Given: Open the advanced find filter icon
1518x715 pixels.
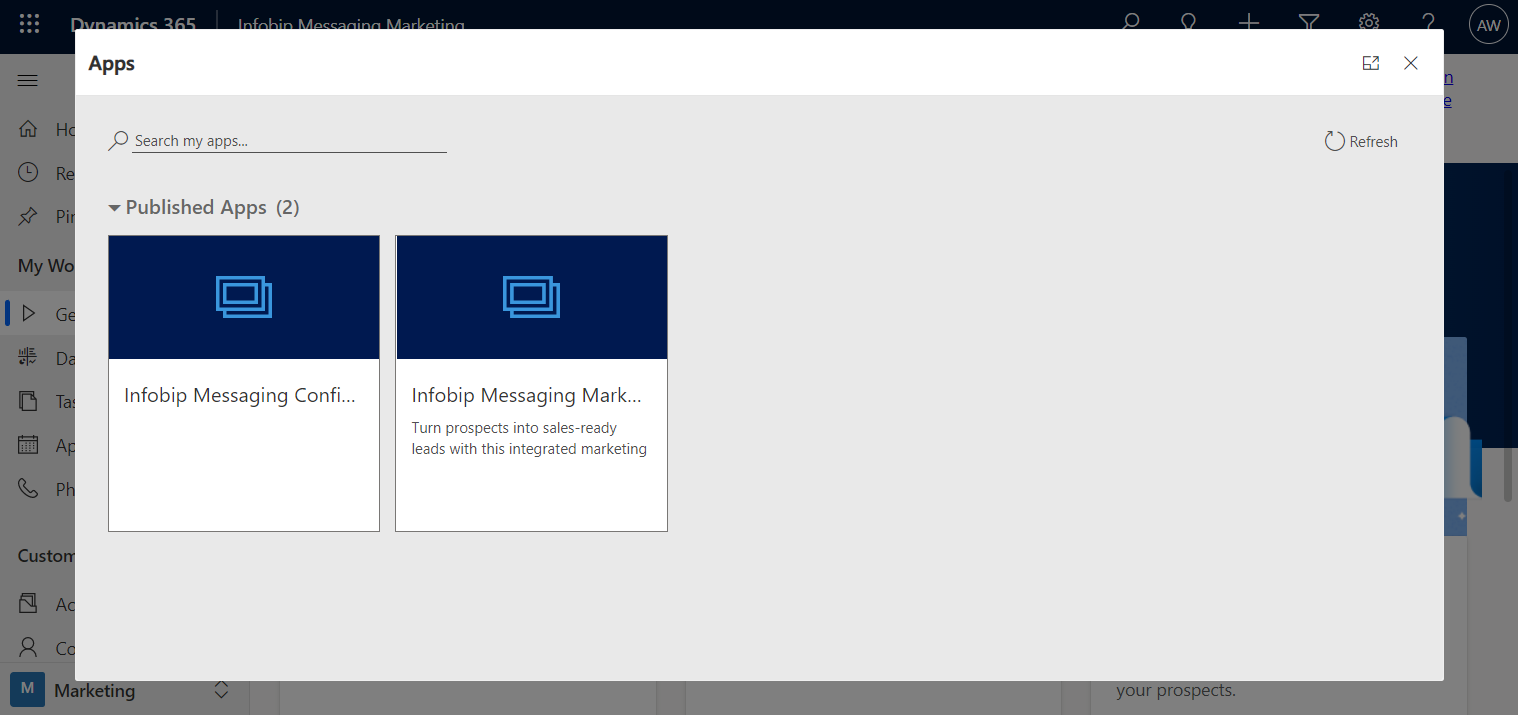Looking at the screenshot, I should click(1308, 22).
